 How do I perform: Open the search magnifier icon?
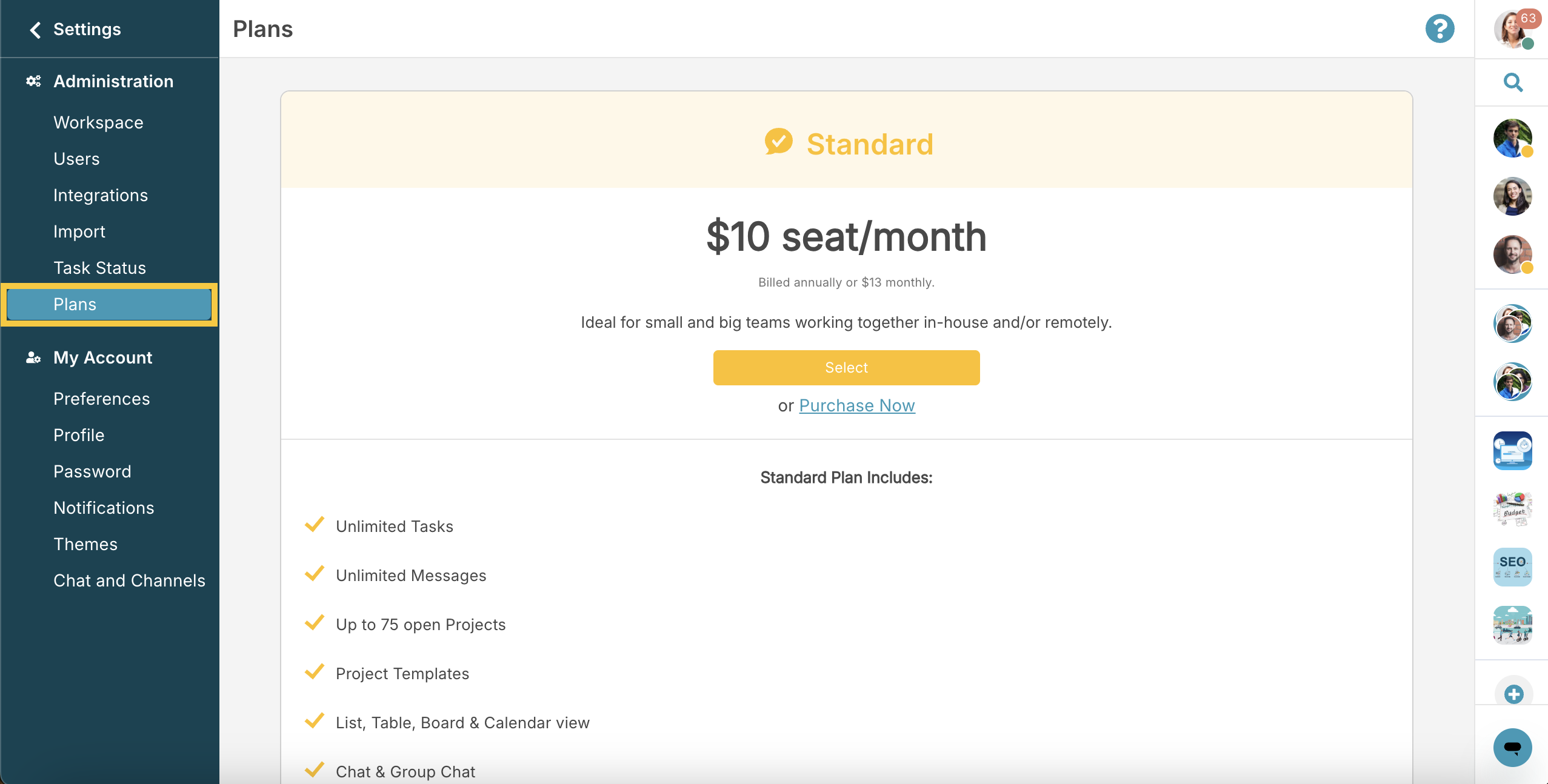pyautogui.click(x=1513, y=82)
